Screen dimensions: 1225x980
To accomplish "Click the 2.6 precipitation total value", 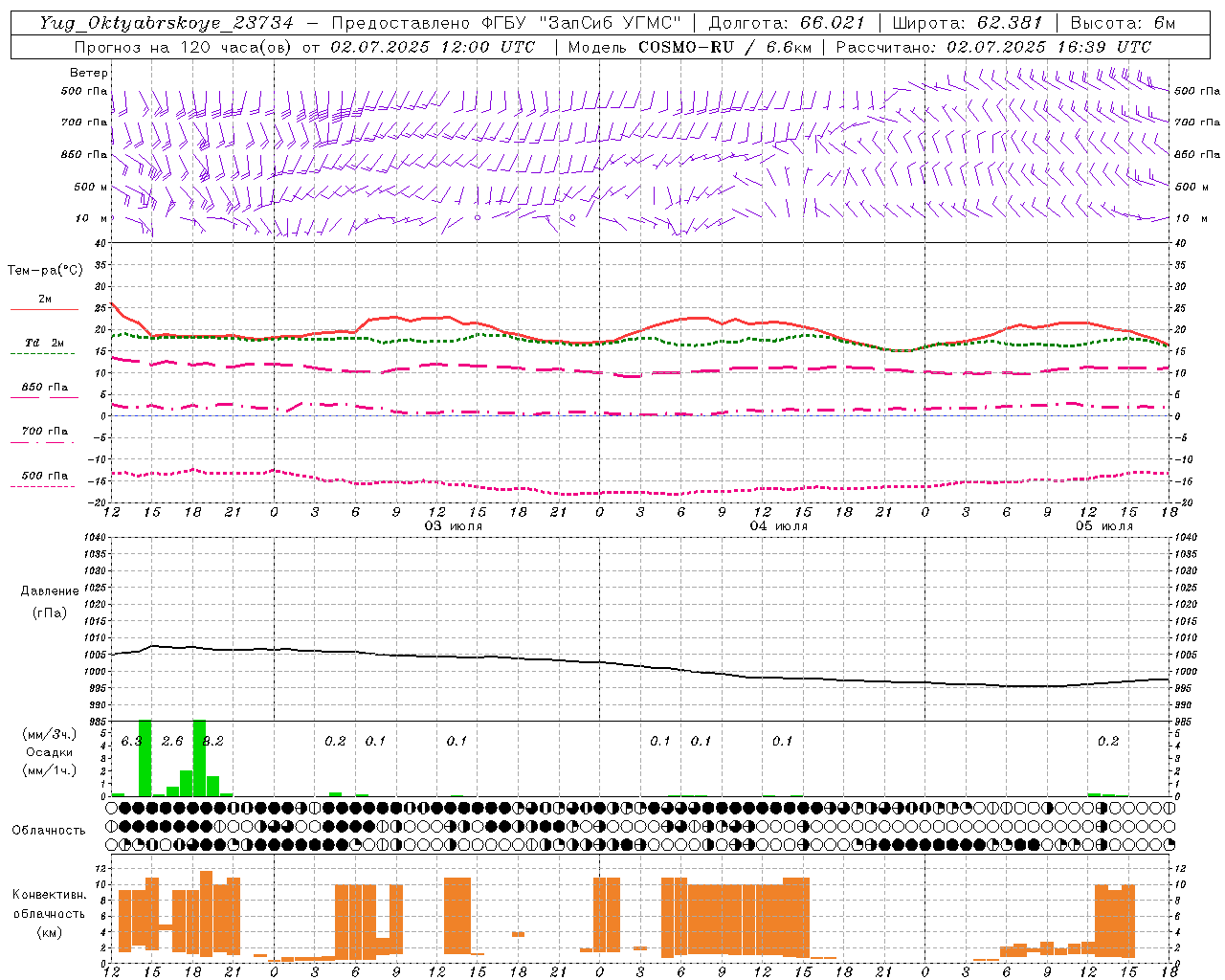I will point(172,742).
